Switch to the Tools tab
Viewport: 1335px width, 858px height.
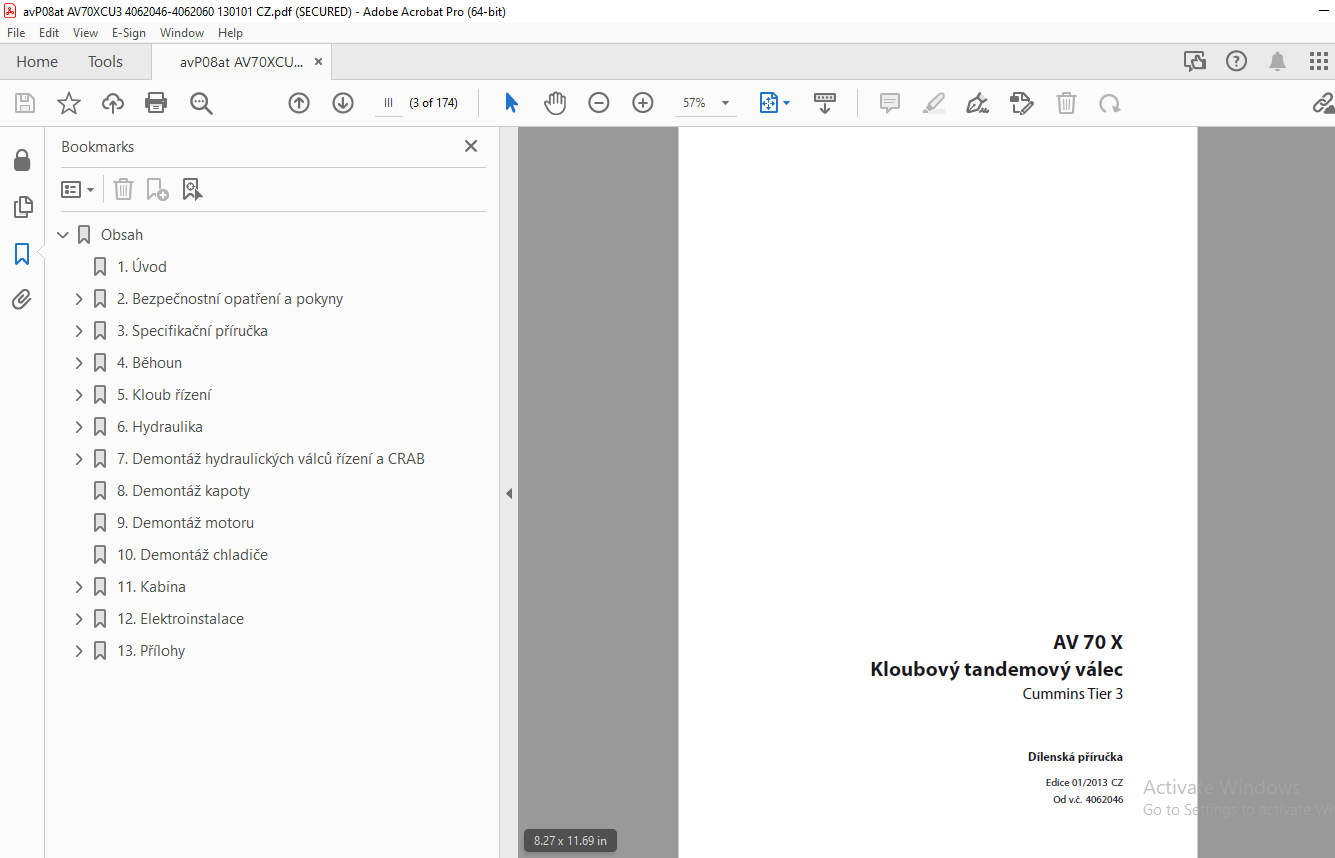point(105,62)
